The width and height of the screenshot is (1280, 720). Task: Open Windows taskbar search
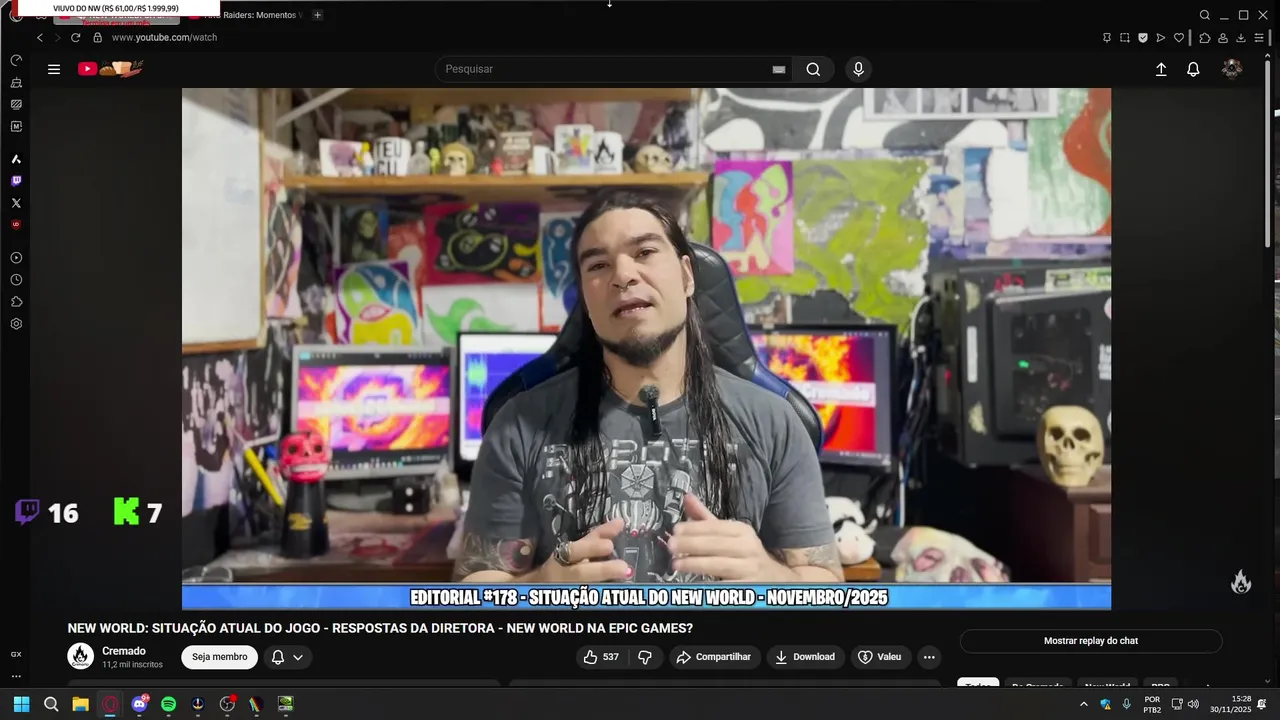51,704
